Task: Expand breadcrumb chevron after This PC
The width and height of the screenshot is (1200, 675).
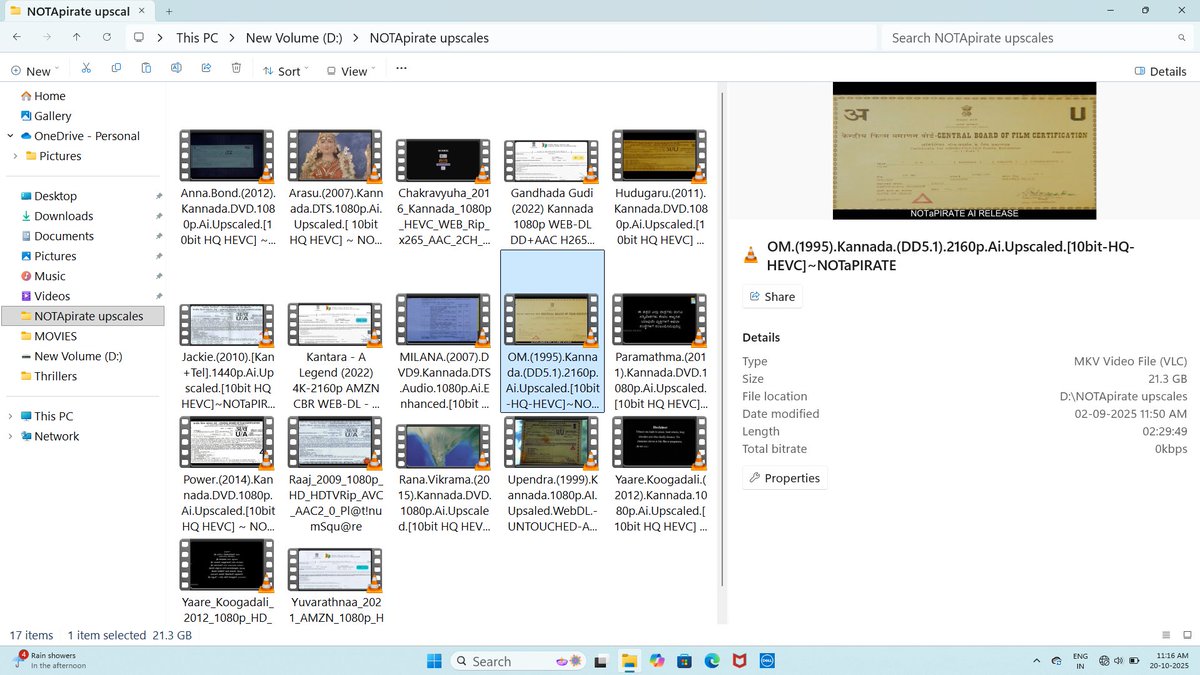Action: coord(232,38)
